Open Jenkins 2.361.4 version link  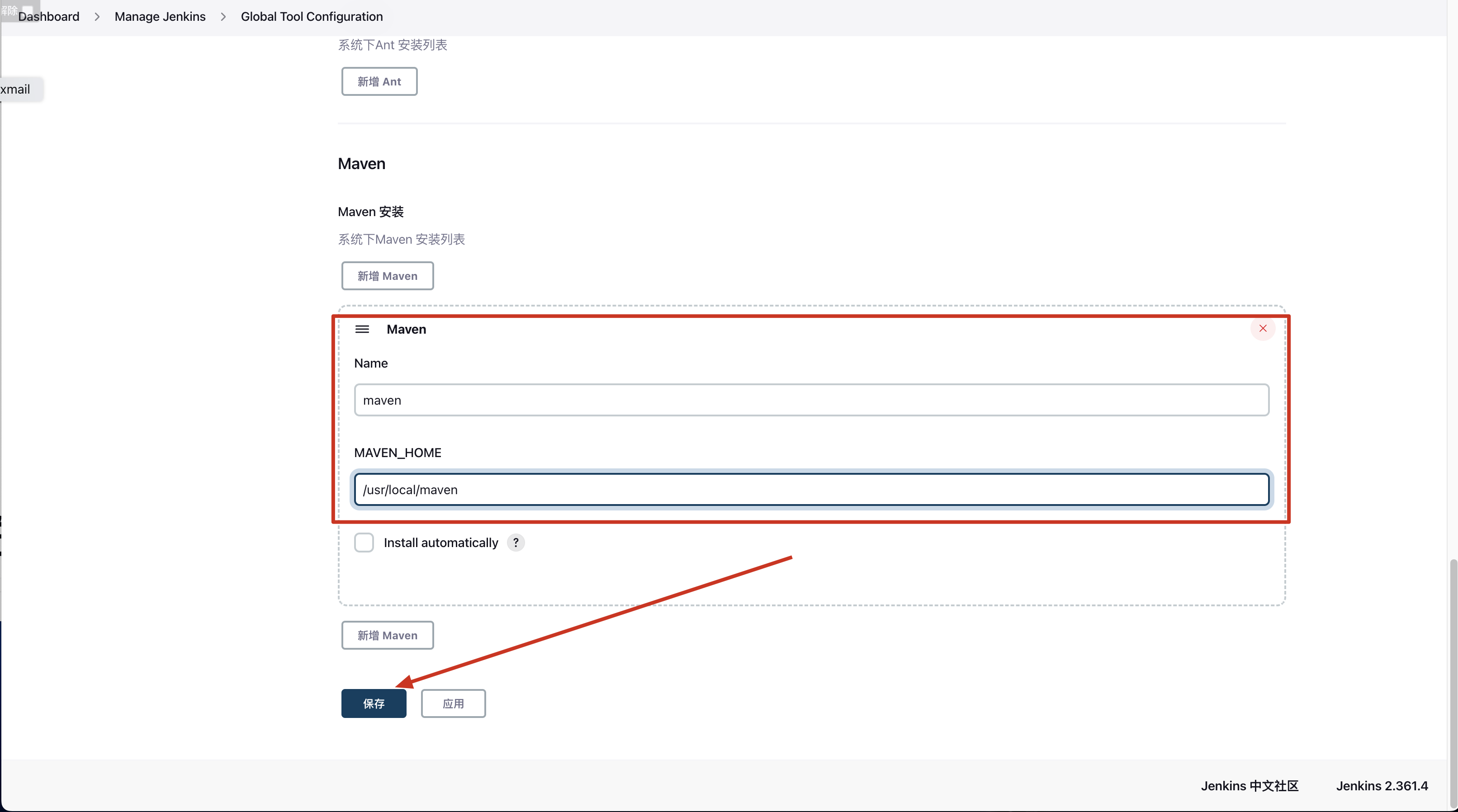coord(1382,786)
